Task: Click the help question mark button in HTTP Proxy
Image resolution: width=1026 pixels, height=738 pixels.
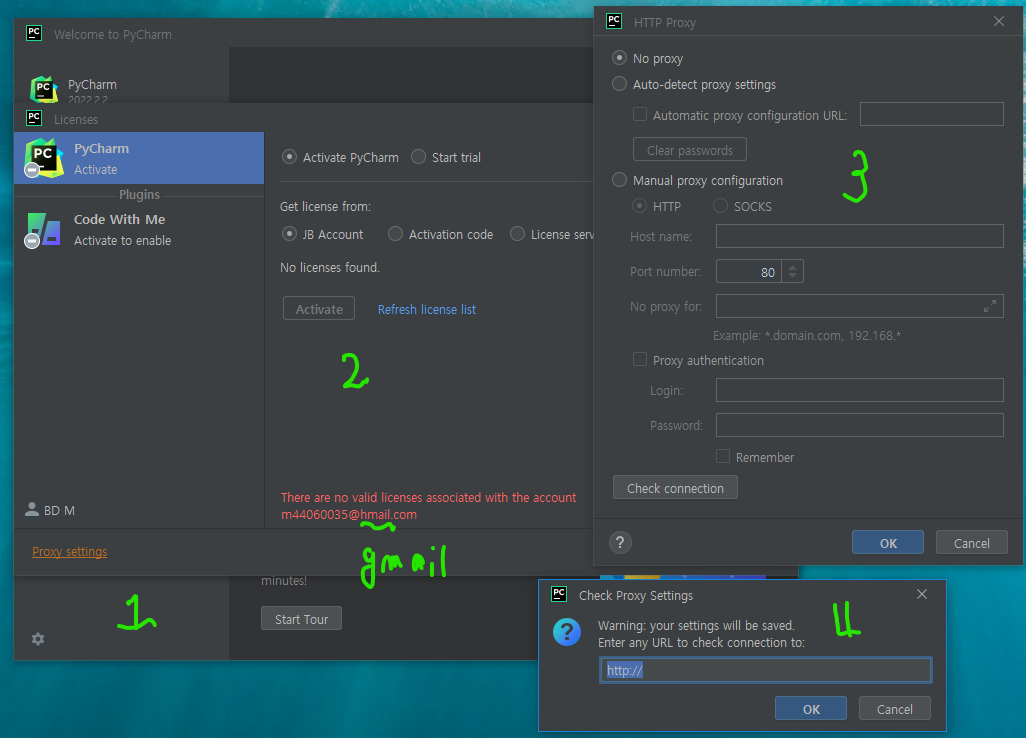Action: [620, 542]
